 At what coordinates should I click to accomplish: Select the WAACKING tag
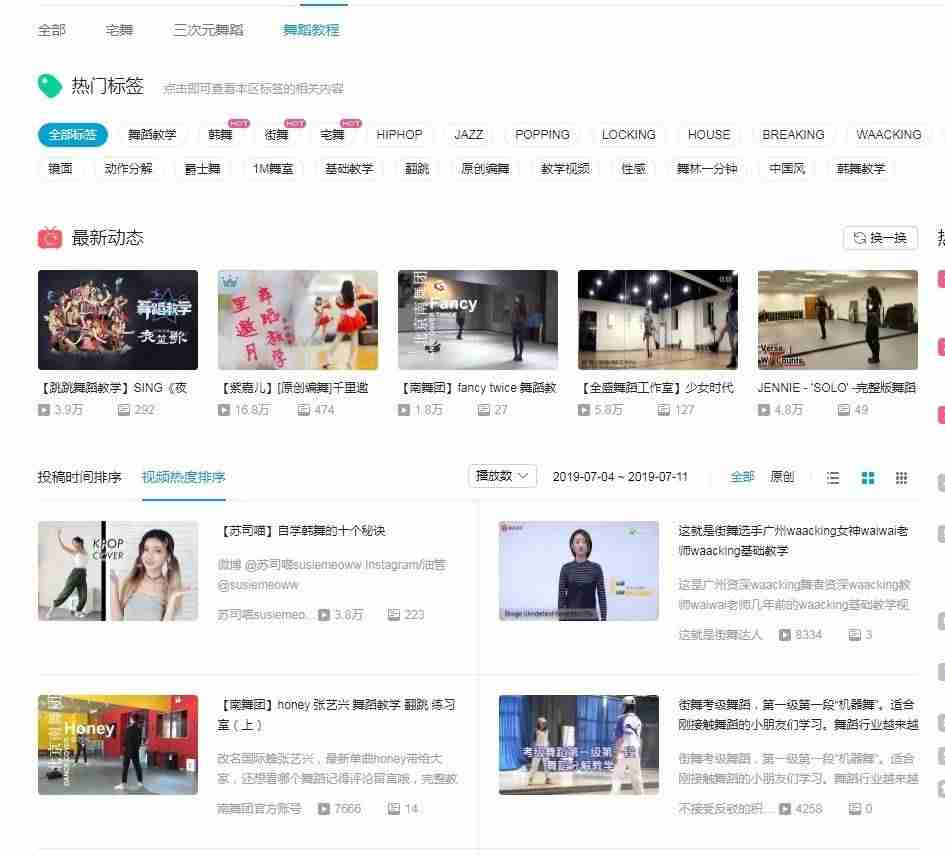click(x=888, y=134)
